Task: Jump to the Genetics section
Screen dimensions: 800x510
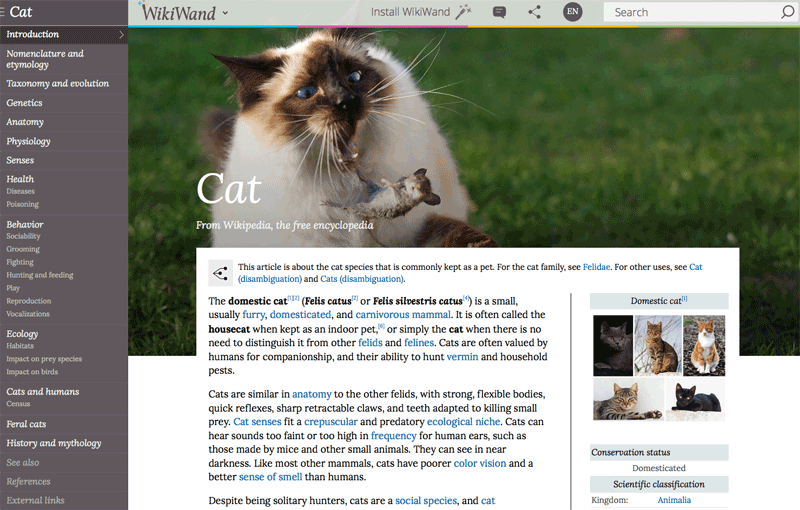Action: coord(25,103)
